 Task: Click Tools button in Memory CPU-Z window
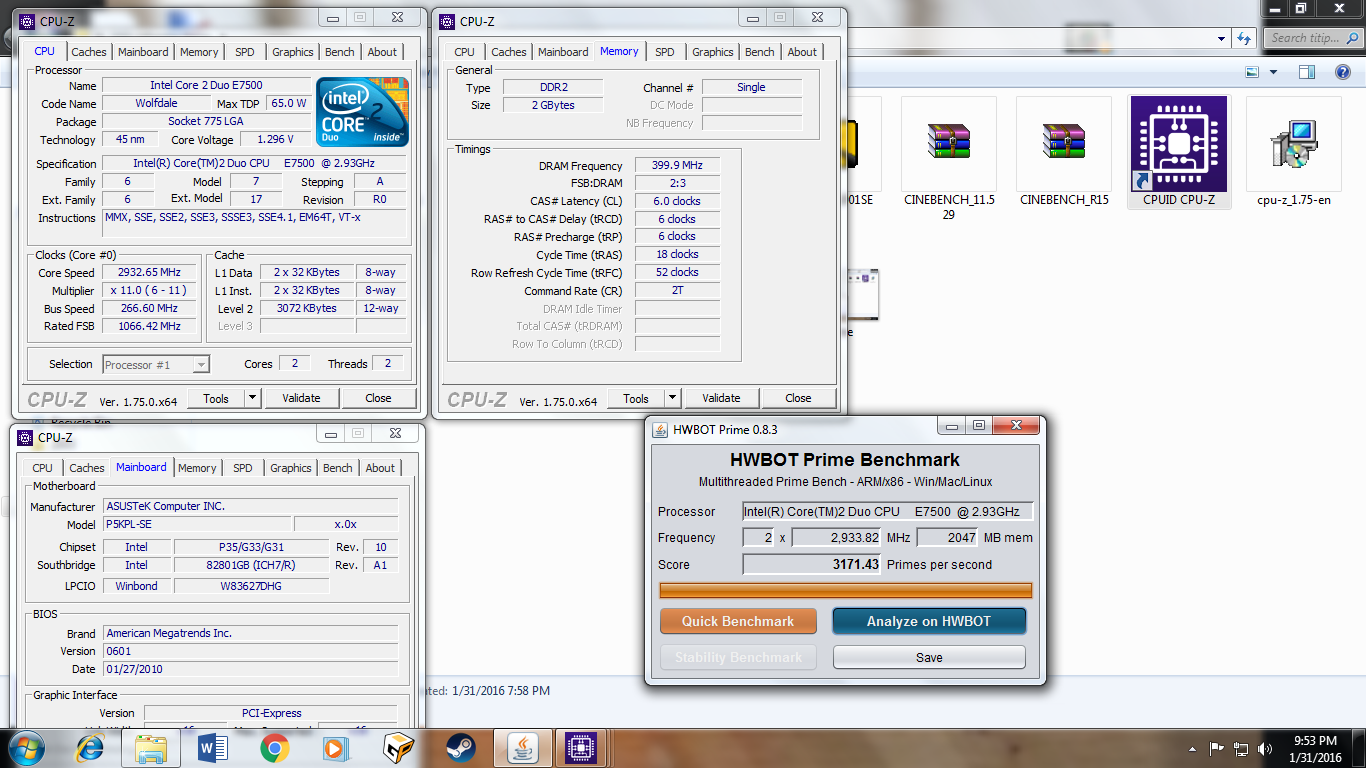pos(636,398)
